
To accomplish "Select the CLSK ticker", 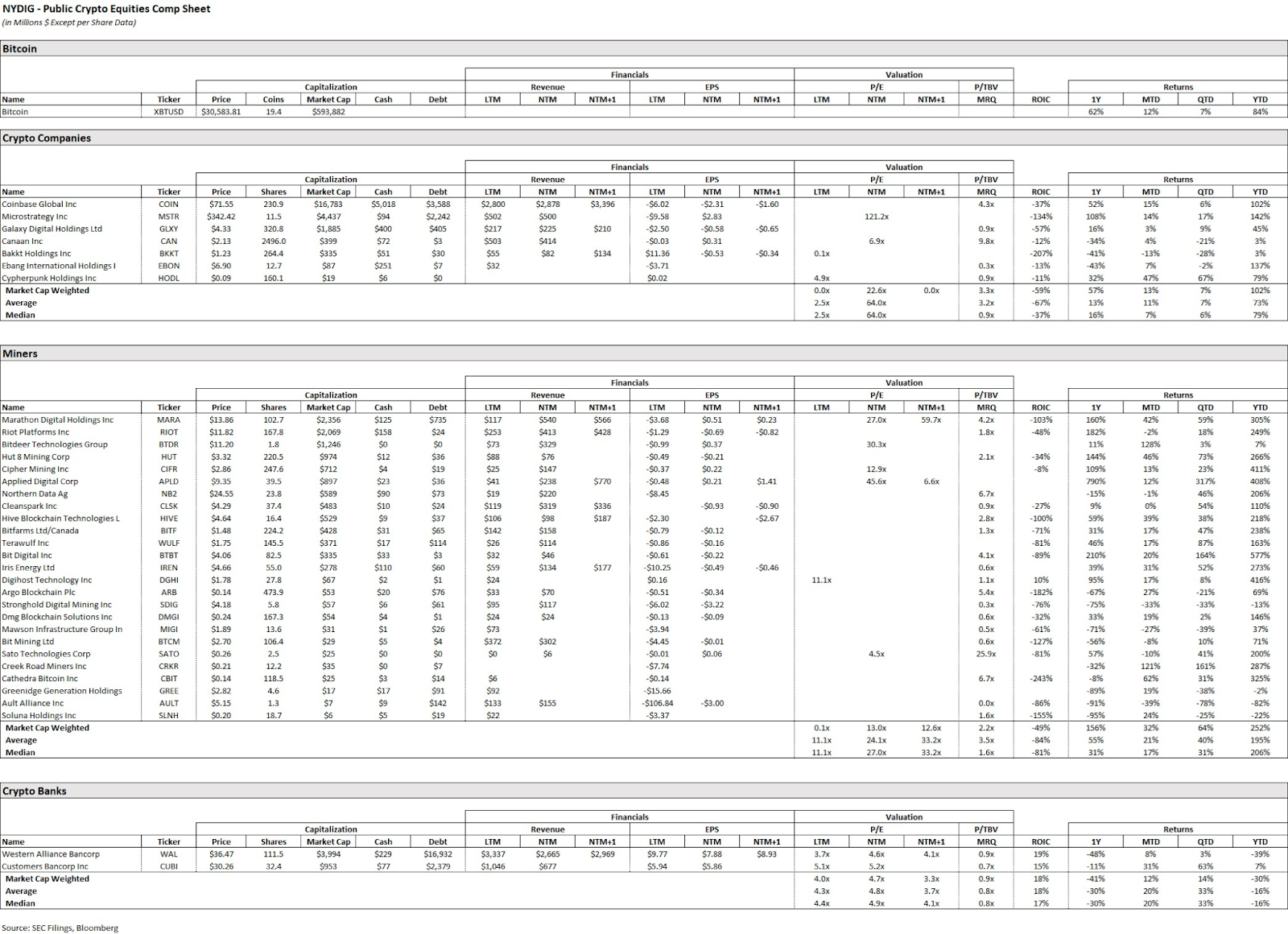I will pyautogui.click(x=169, y=506).
